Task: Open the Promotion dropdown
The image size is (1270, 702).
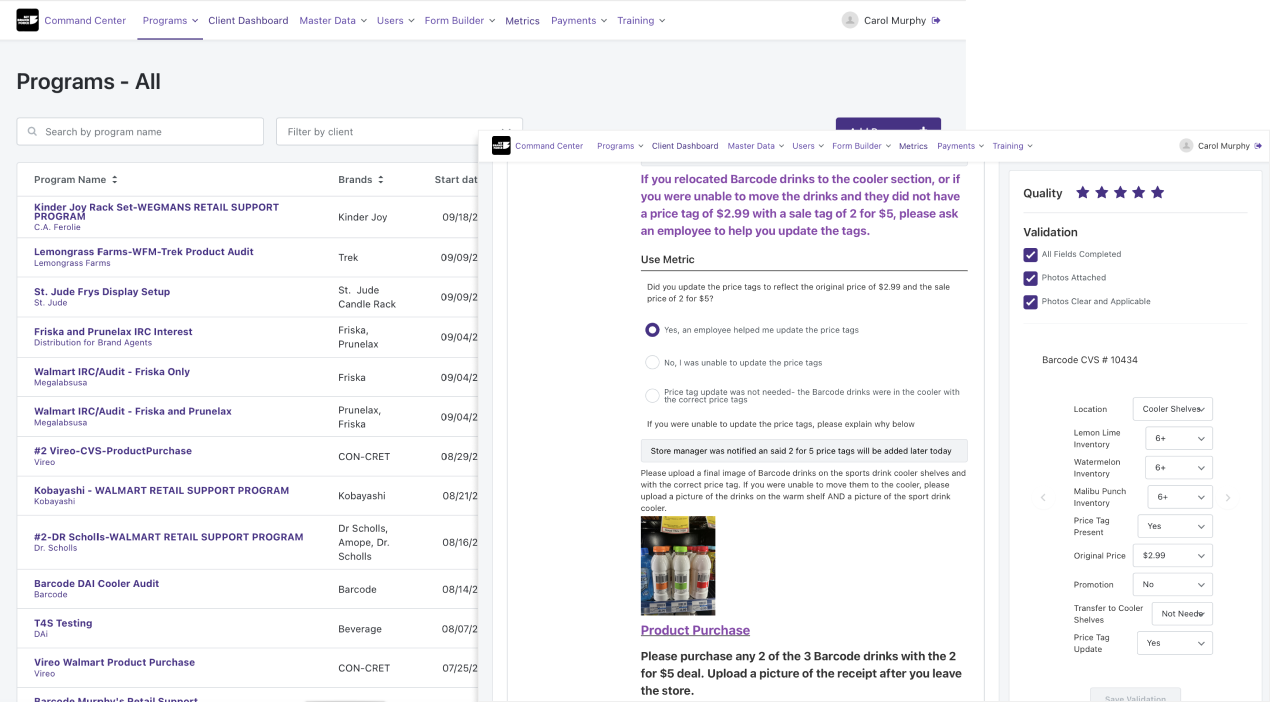Action: (1172, 584)
